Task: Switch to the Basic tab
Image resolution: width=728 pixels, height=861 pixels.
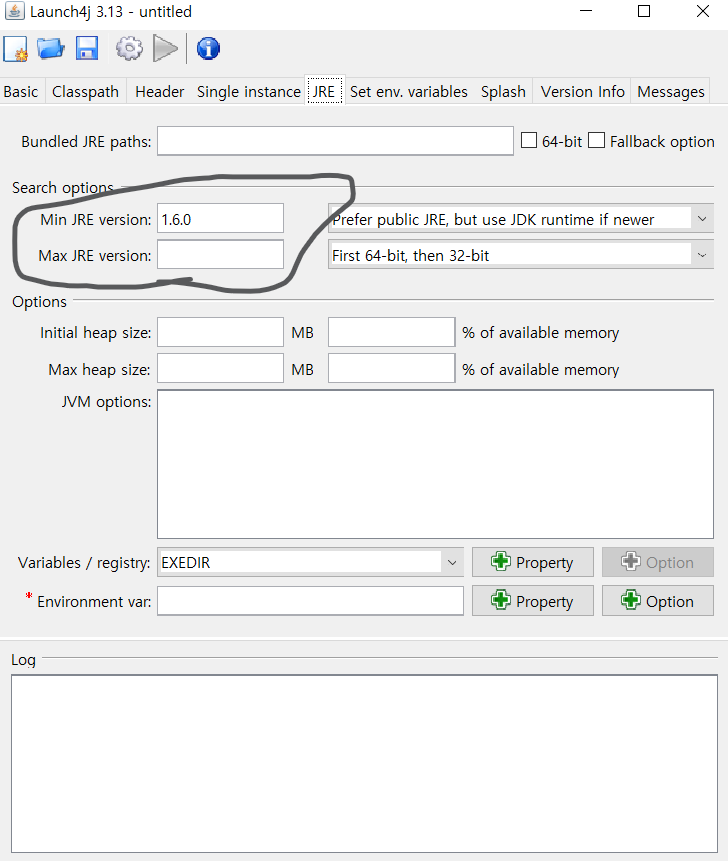Action: (21, 92)
